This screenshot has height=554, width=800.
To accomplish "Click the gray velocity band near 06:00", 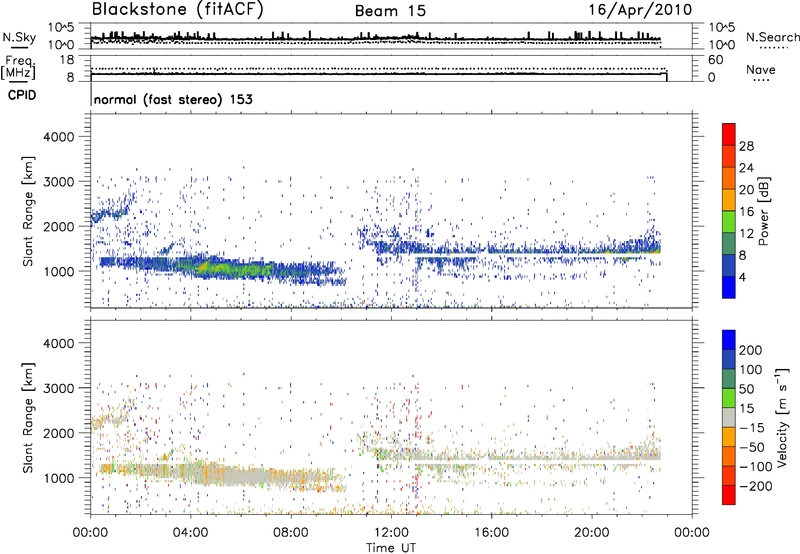I will pos(240,477).
